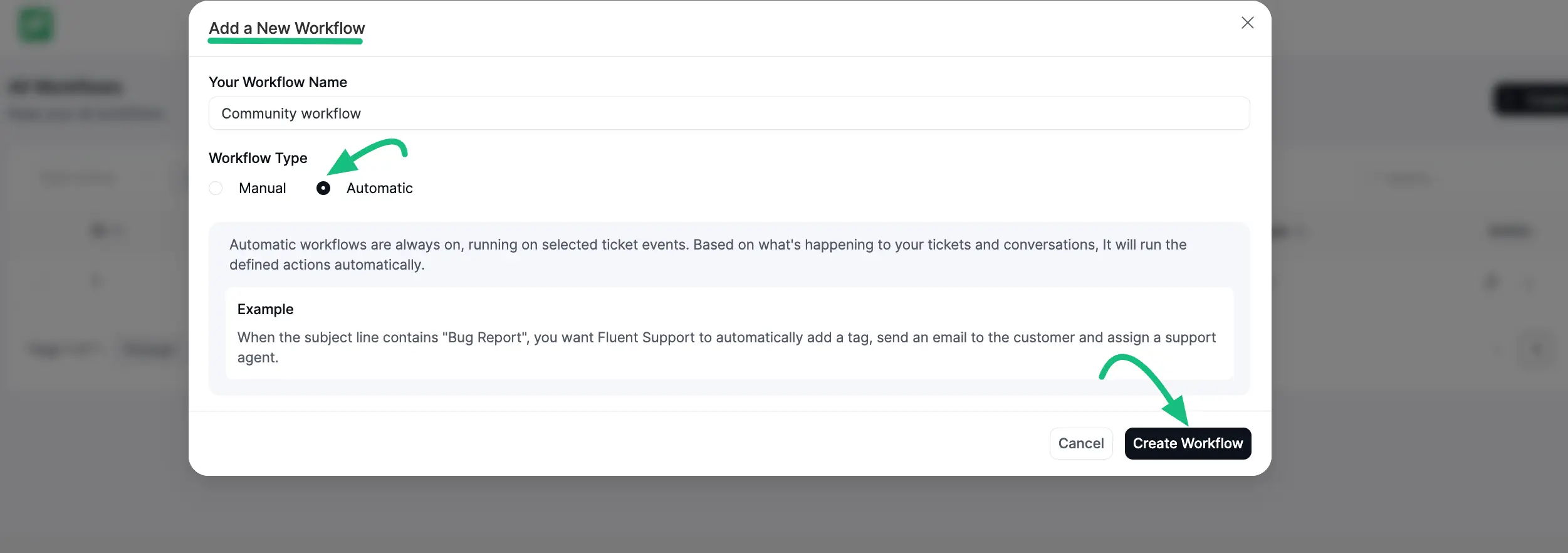Select the Automatic workflow type radio button

tap(323, 188)
